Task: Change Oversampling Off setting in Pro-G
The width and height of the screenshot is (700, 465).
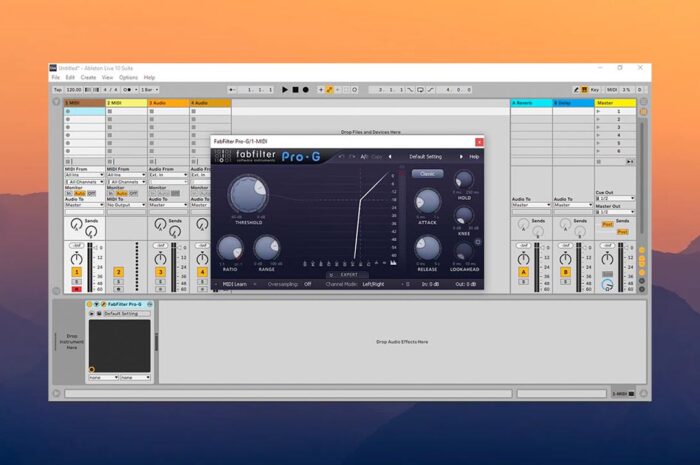Action: pos(308,284)
